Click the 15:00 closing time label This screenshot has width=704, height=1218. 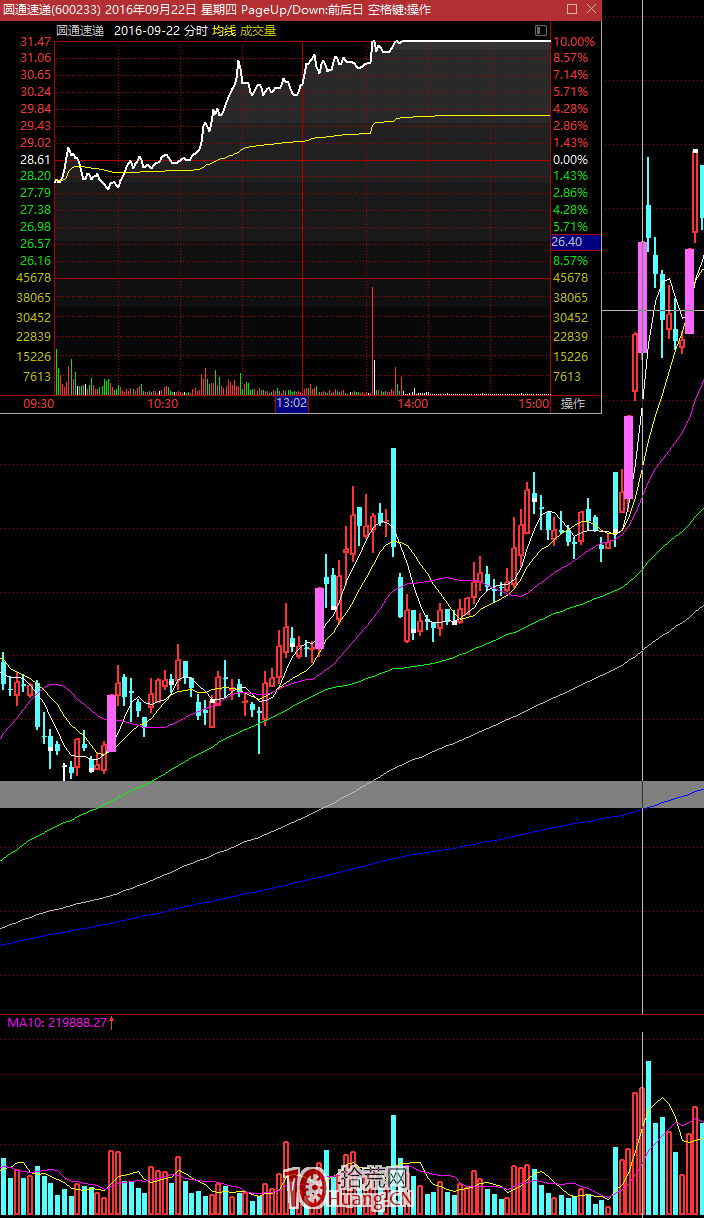(x=535, y=404)
